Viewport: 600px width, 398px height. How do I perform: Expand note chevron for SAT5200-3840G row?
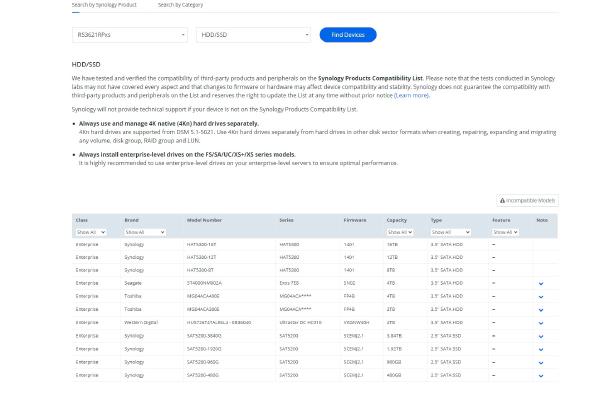(541, 336)
